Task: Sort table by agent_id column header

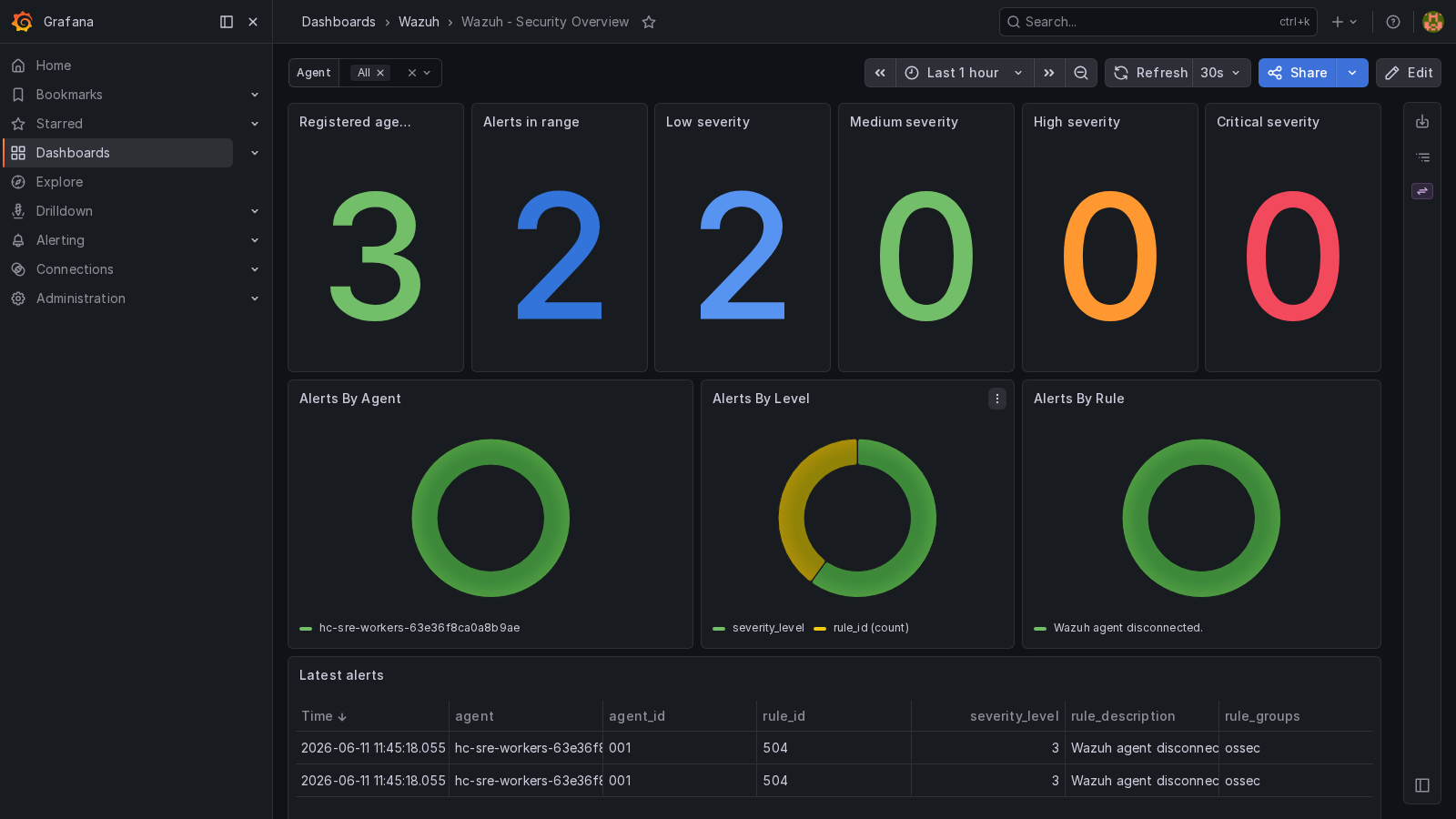Action: coord(637,716)
